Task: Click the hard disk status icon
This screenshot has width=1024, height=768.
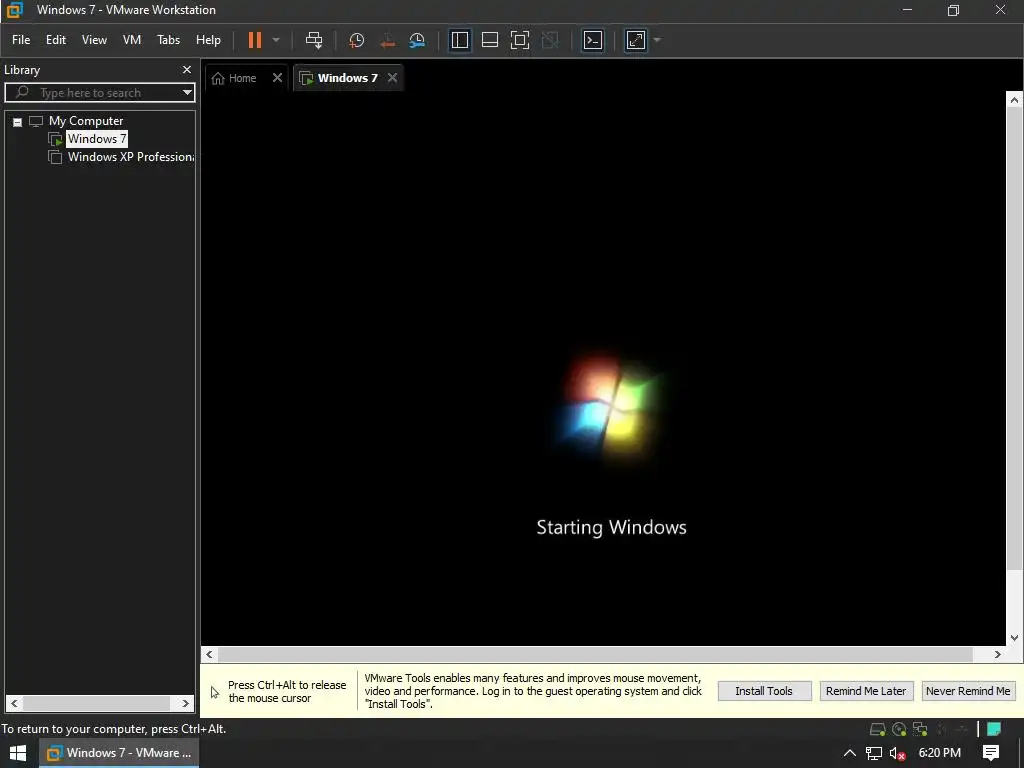Action: click(x=878, y=729)
